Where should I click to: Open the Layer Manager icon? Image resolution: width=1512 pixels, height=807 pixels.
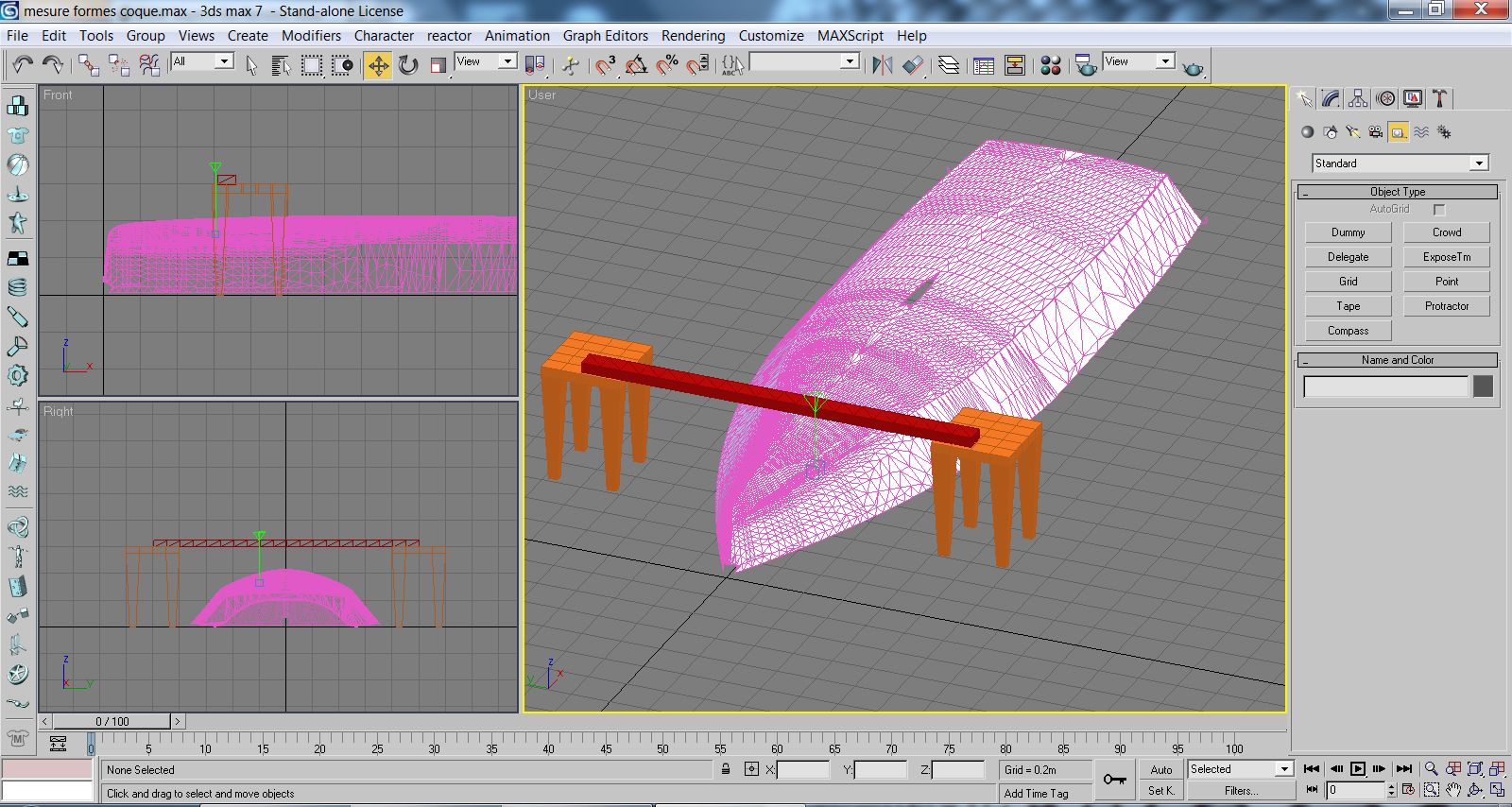click(x=949, y=64)
